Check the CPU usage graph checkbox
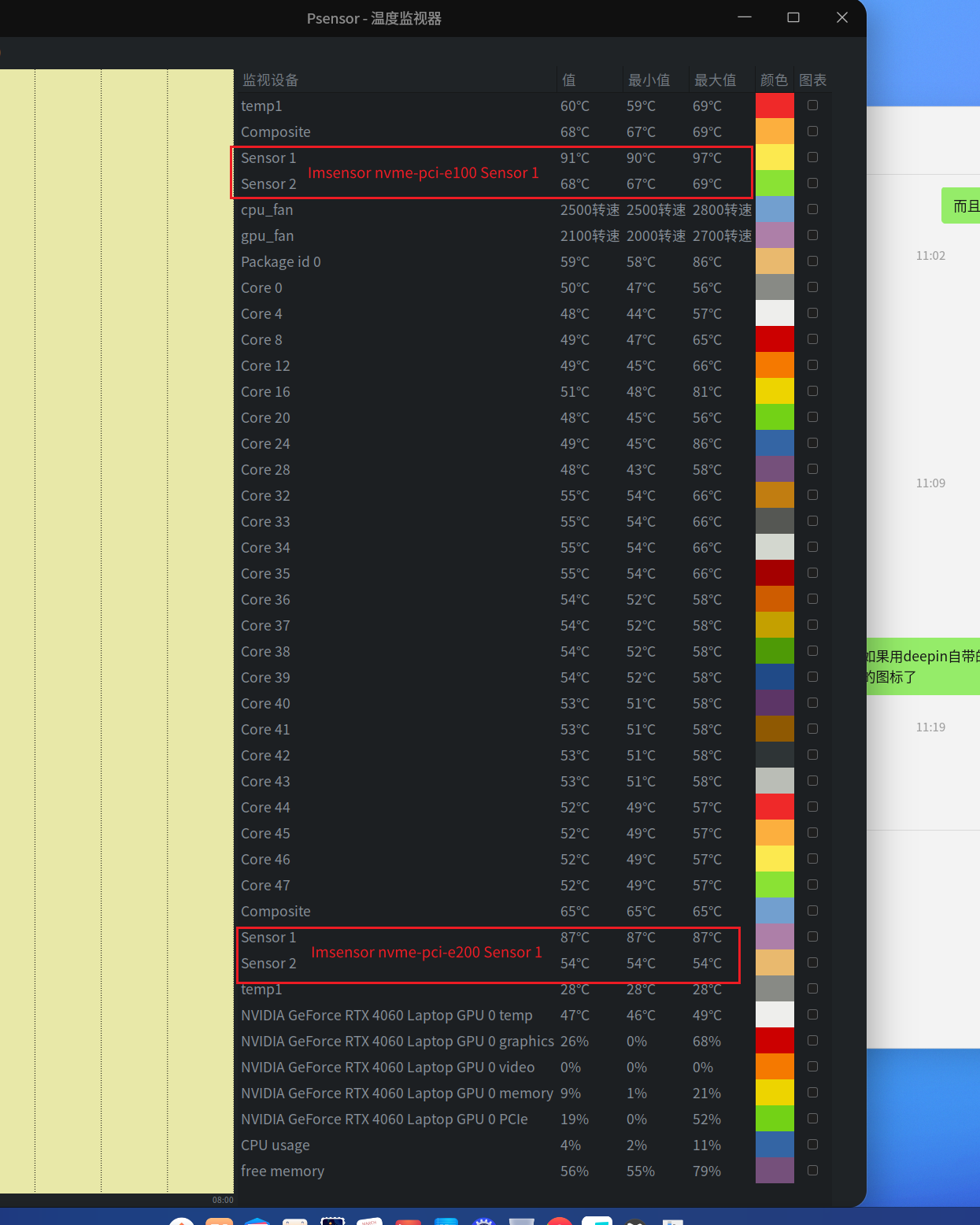The height and width of the screenshot is (1225, 980). pos(812,1145)
